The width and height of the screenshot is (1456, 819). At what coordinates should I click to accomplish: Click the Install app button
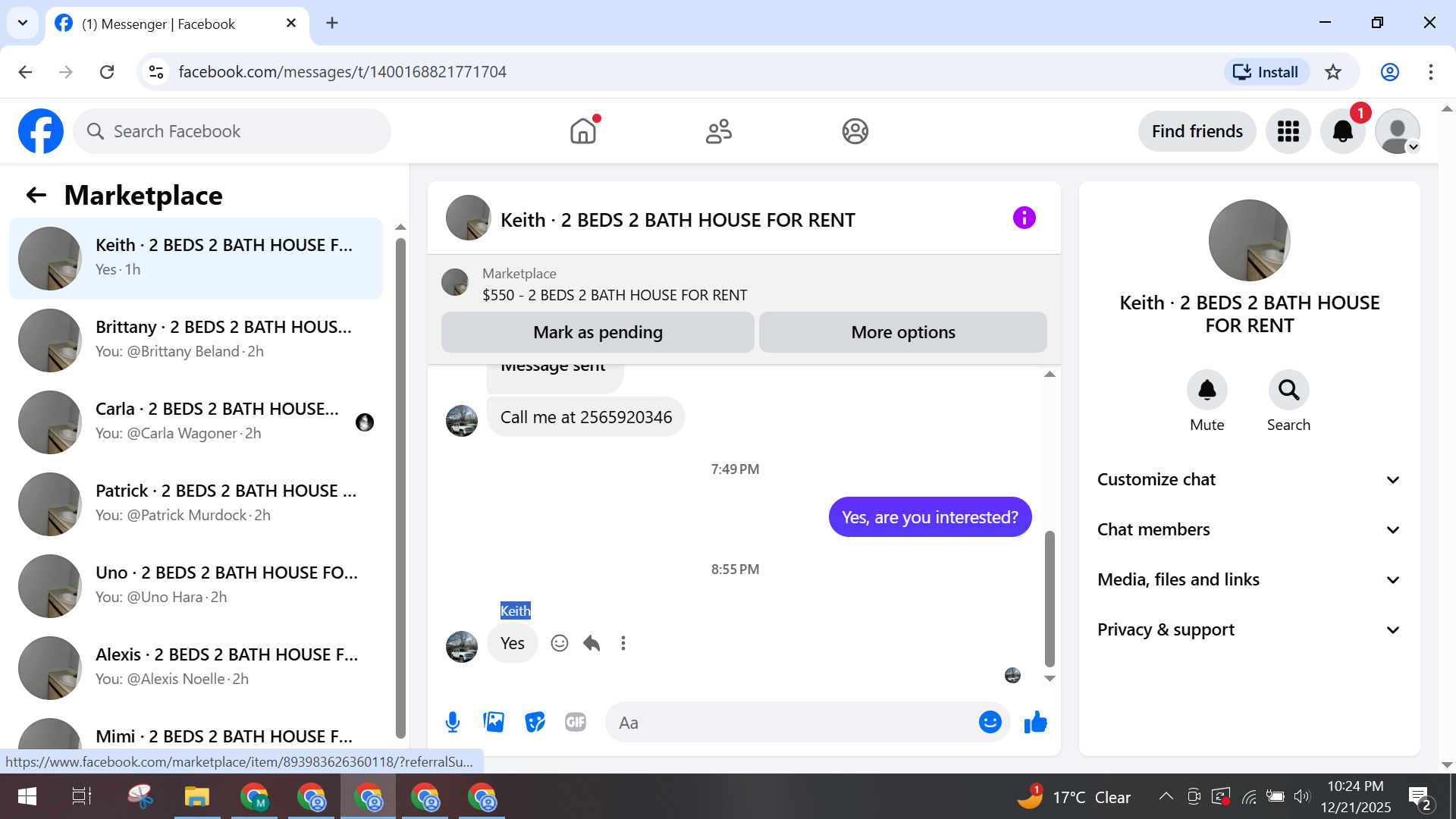[x=1266, y=72]
